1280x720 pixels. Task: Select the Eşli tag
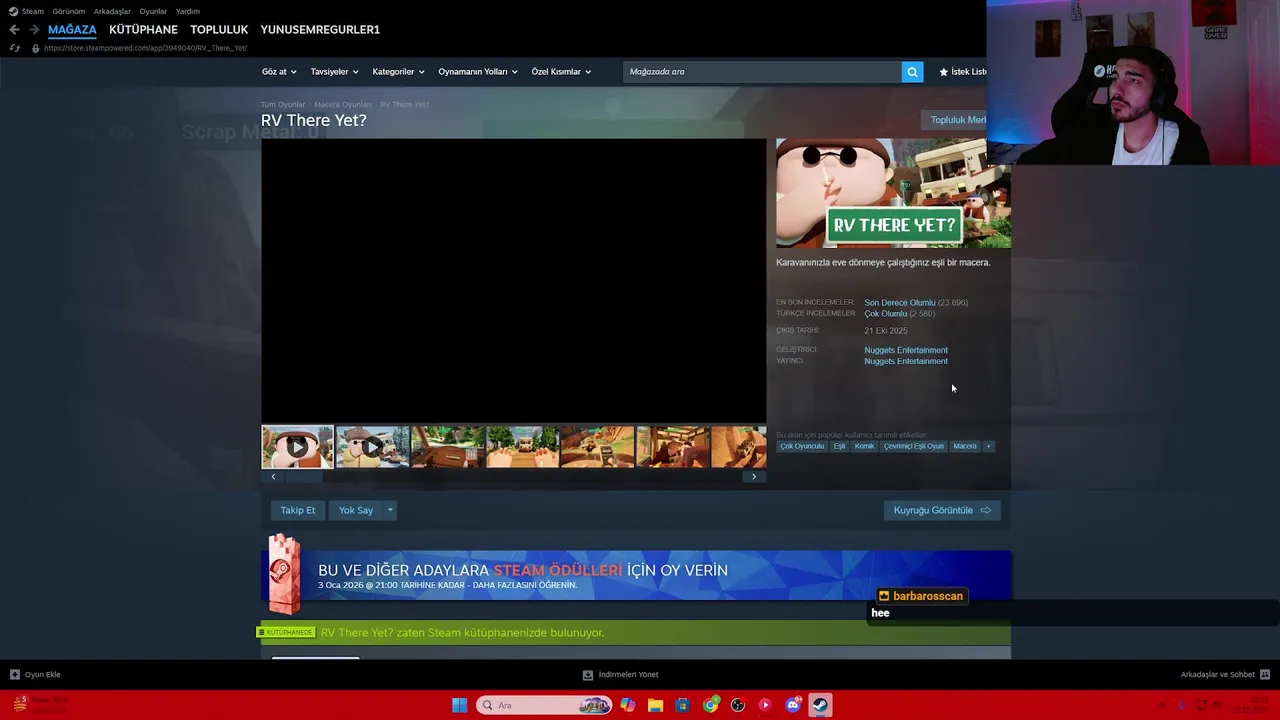(x=839, y=446)
